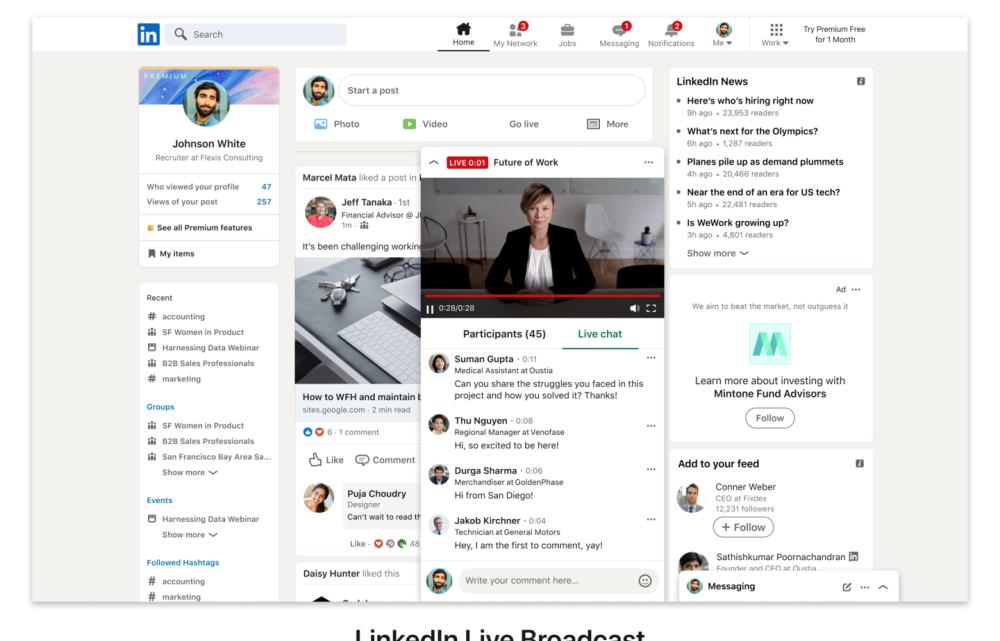This screenshot has height=641, width=1000.
Task: Click the Search input field
Action: [x=256, y=34]
